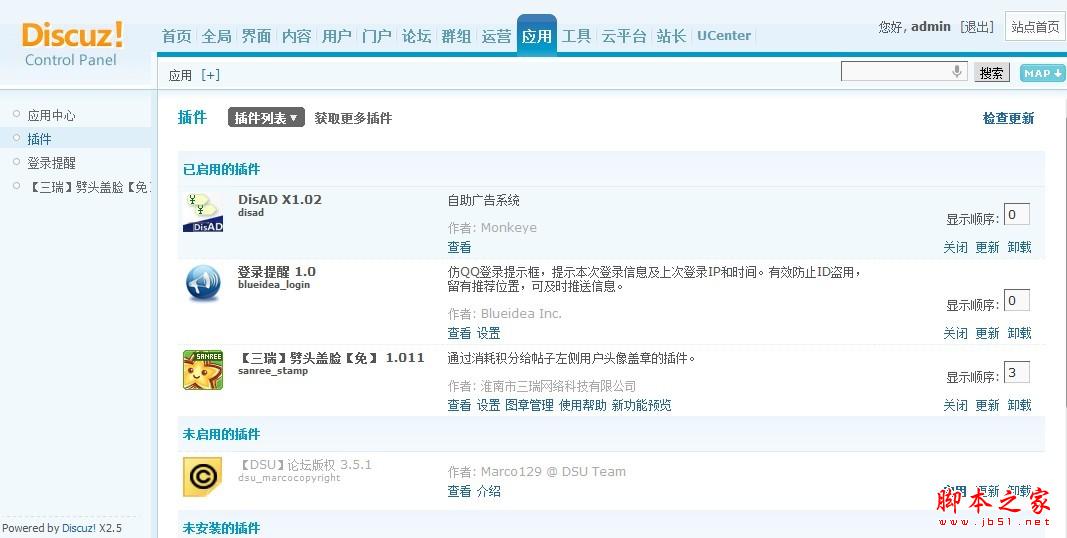Select 插件 in the sidebar
The width and height of the screenshot is (1067, 538).
39,139
